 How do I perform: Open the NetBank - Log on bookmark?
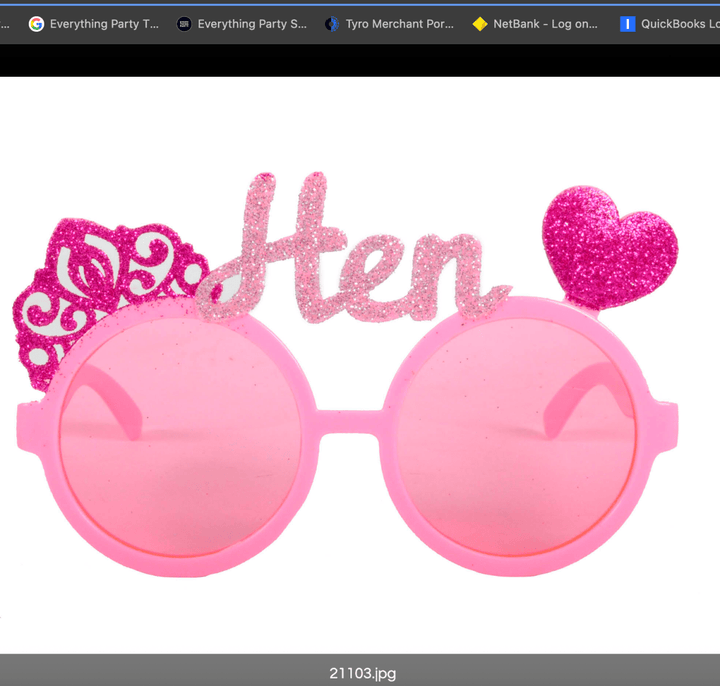coord(545,24)
